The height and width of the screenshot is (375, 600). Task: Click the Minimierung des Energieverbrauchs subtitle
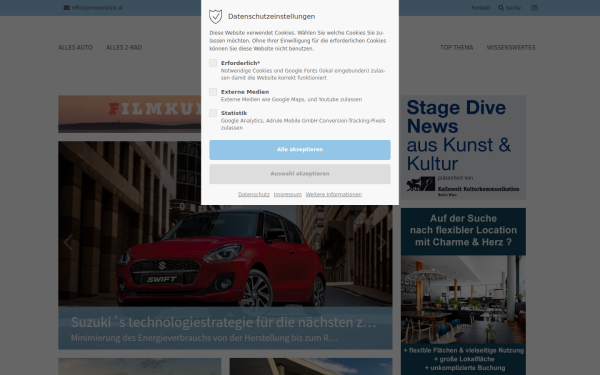click(x=204, y=338)
